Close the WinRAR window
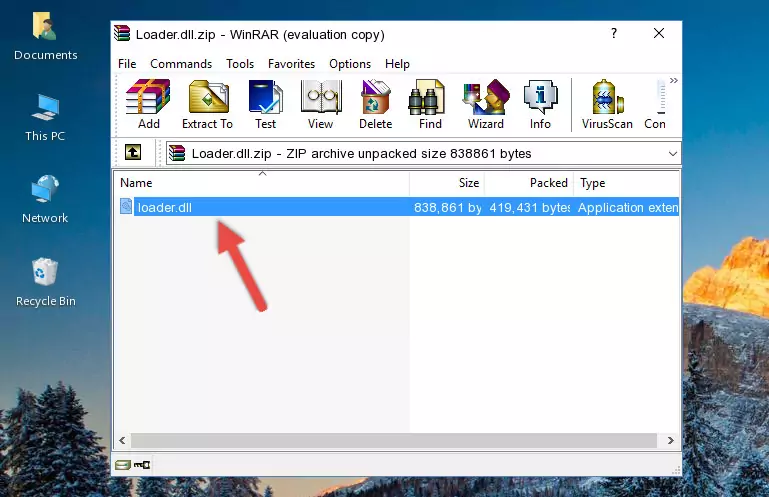769x497 pixels. tap(659, 33)
